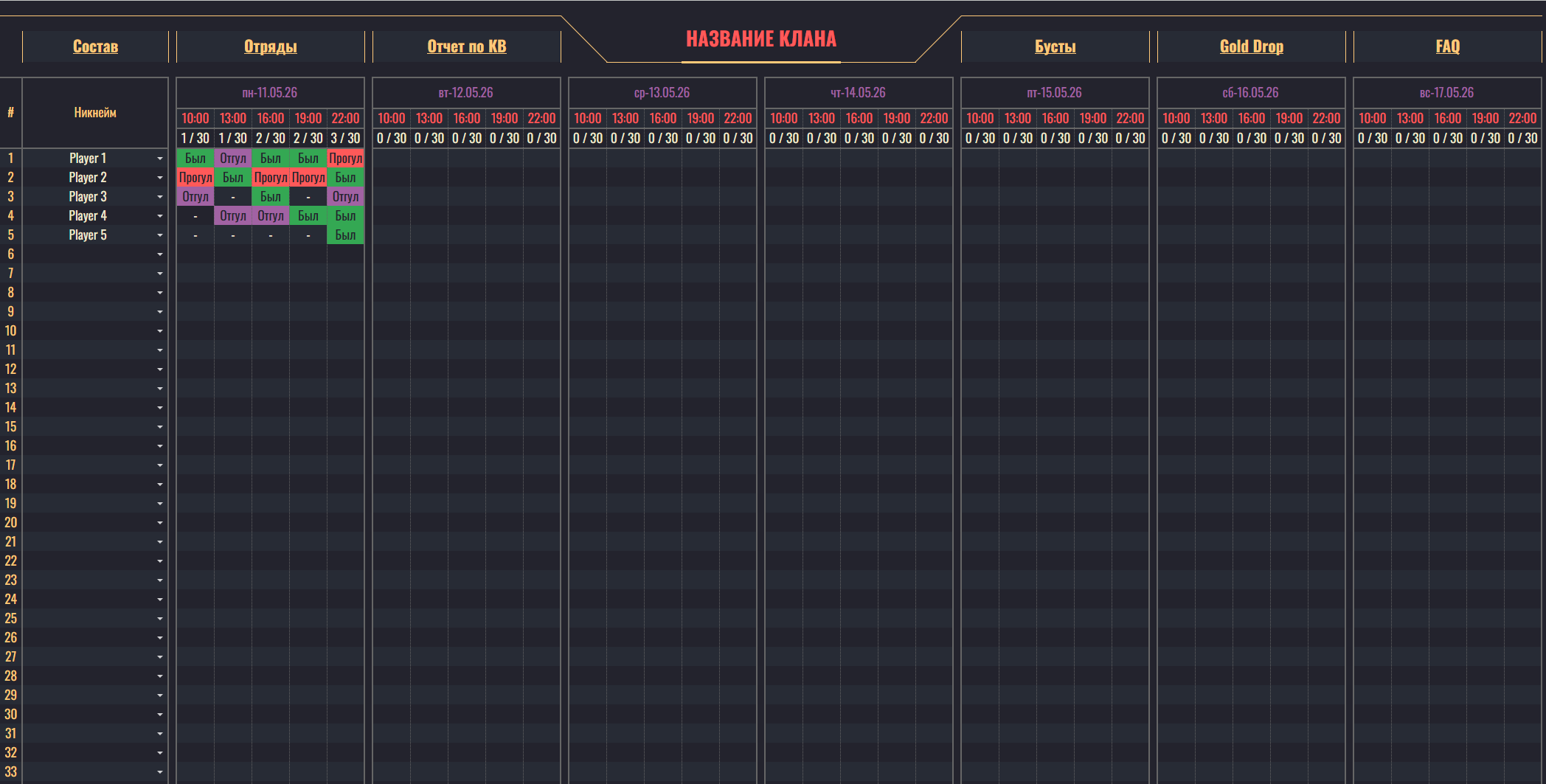Open the Player 2 nickname dropdown
Screen dimensions: 1546x784
[160, 178]
